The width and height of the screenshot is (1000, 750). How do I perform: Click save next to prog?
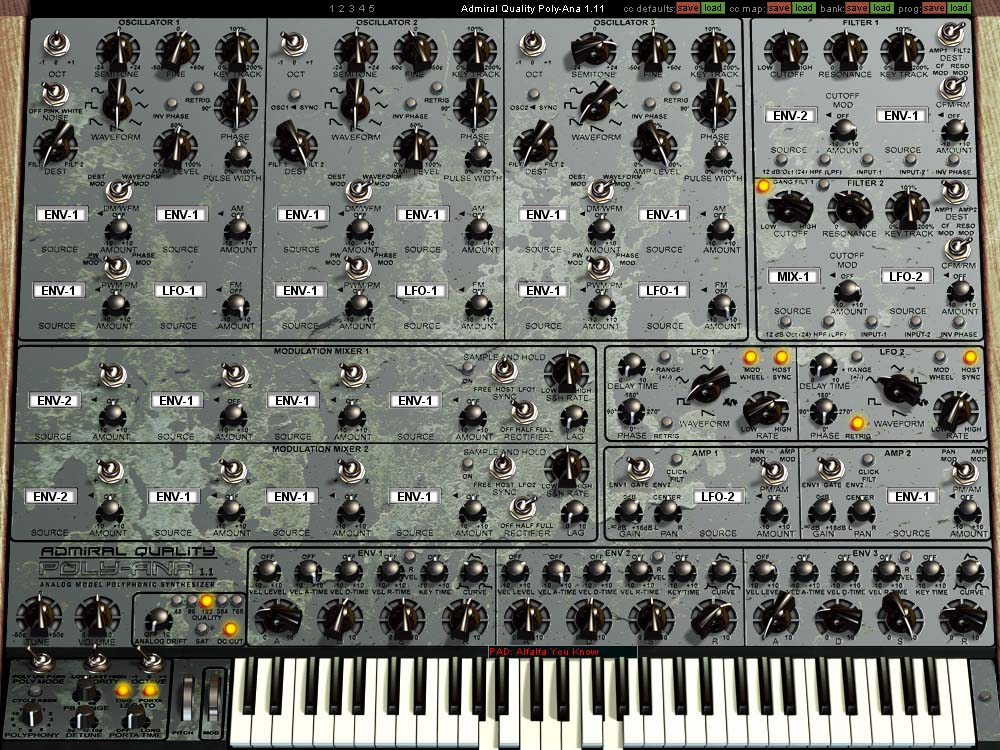coord(934,8)
